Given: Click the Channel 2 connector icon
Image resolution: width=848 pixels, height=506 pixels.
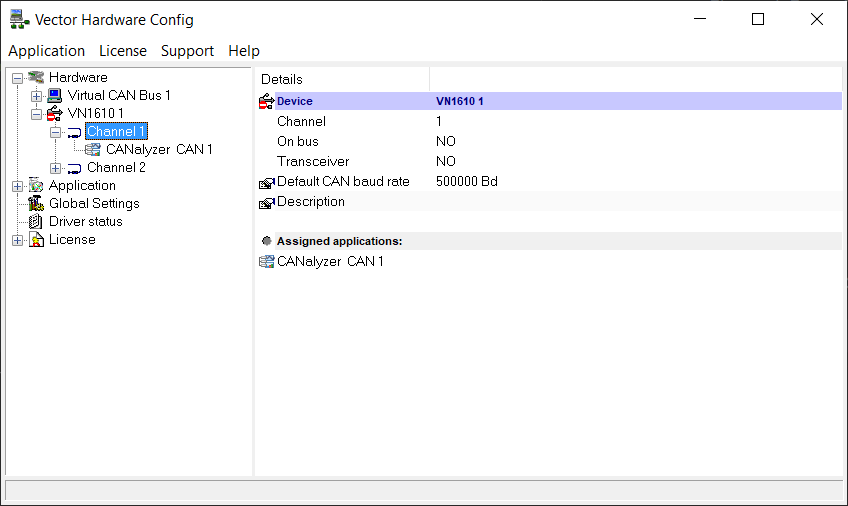Looking at the screenshot, I should pyautogui.click(x=74, y=168).
